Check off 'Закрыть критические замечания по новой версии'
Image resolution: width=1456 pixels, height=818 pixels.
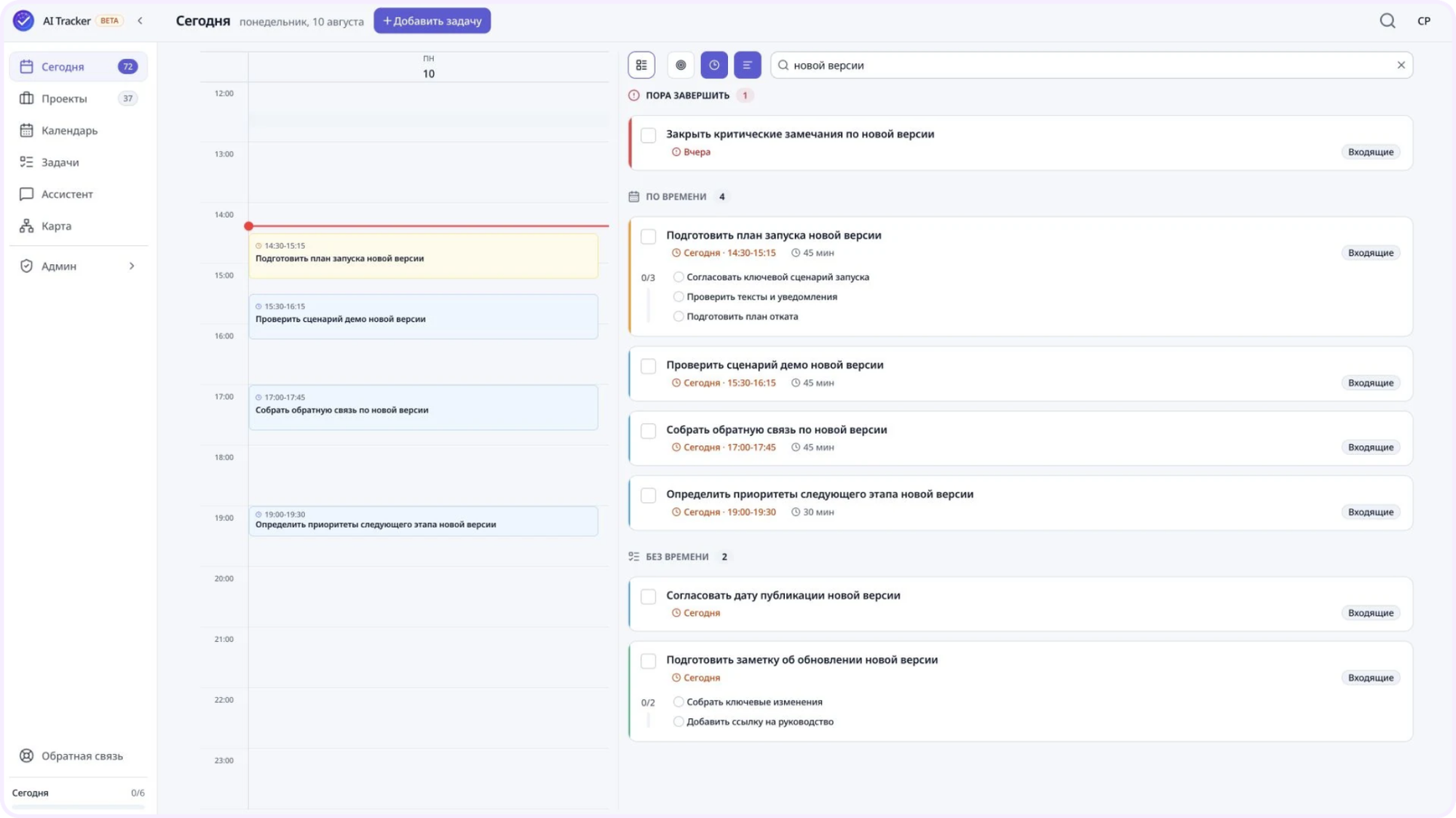point(648,135)
